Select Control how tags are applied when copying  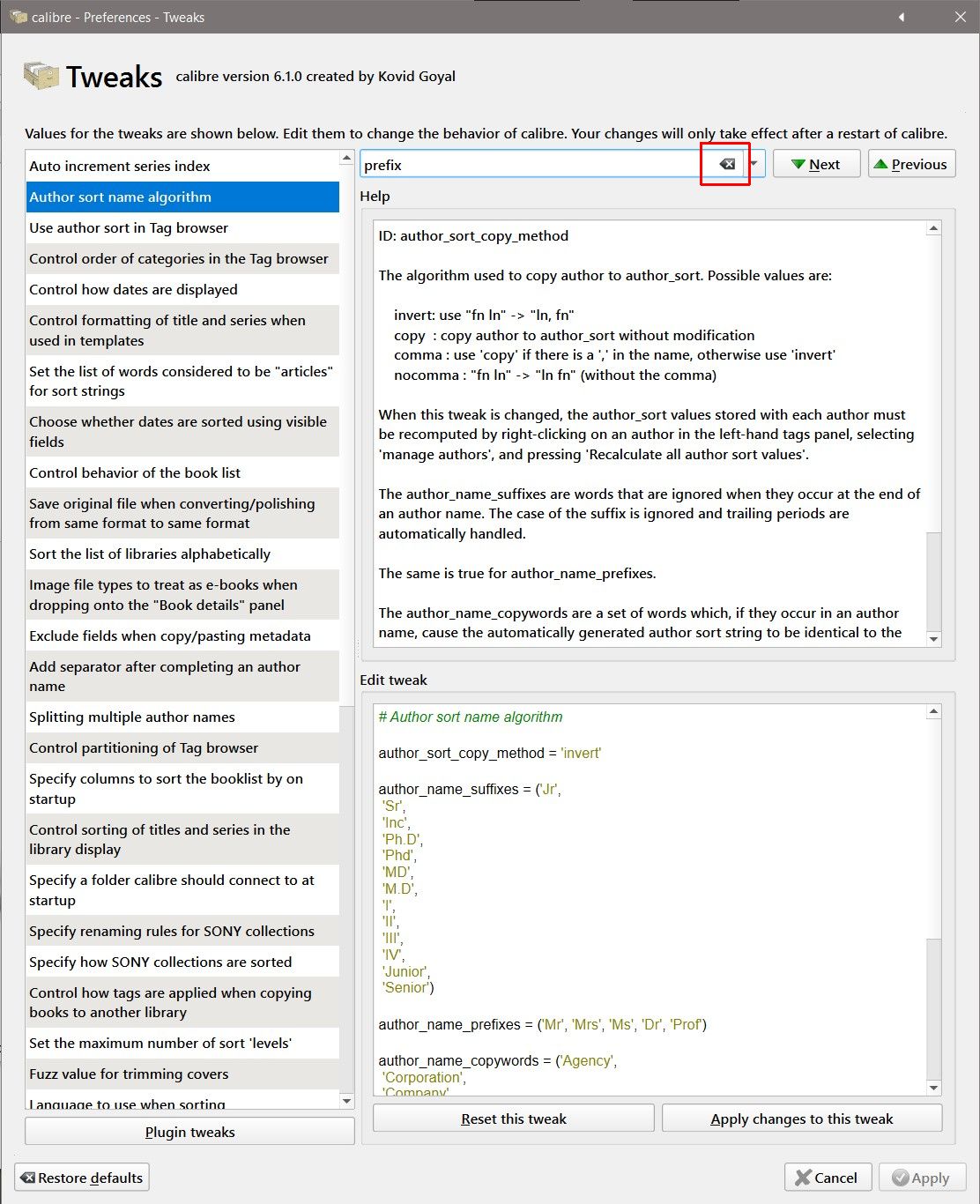(182, 1002)
